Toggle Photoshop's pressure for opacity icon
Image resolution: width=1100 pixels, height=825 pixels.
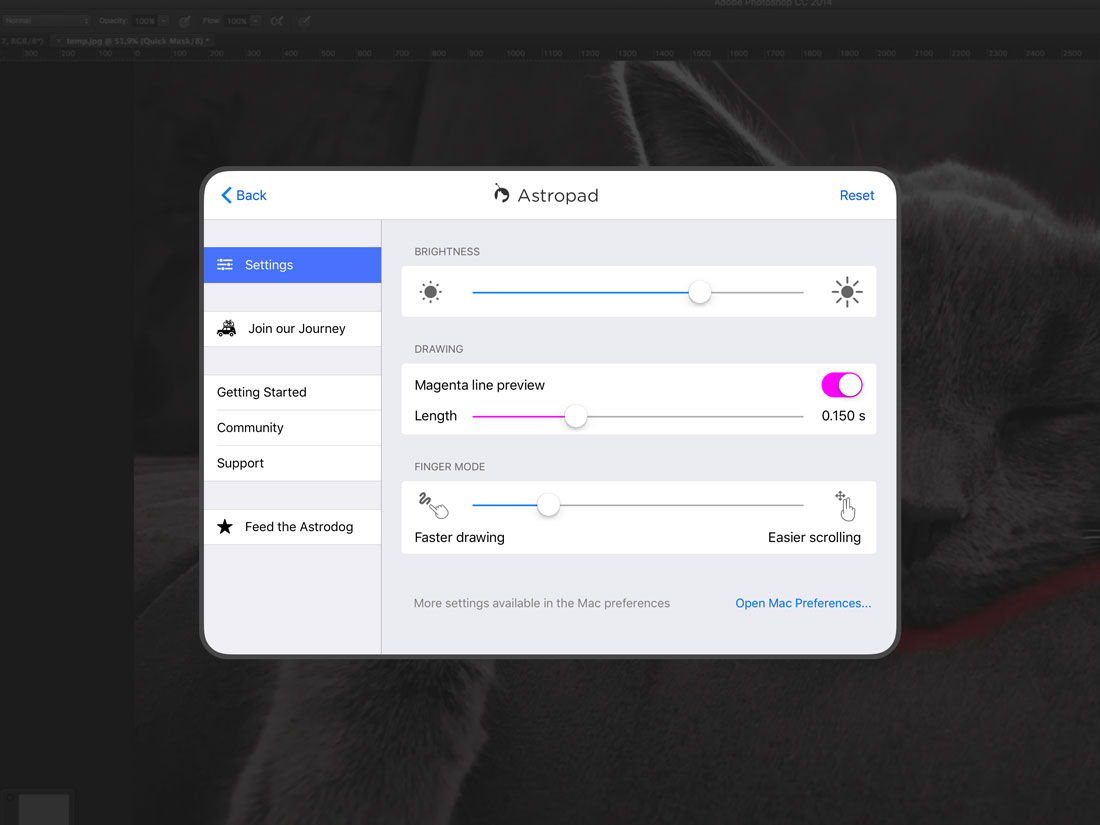[x=185, y=21]
